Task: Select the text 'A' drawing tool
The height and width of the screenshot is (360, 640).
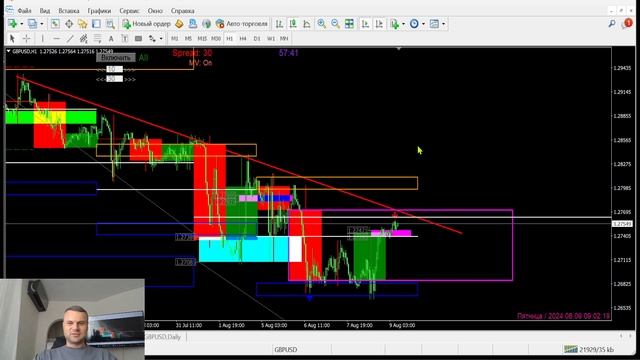Action: pos(111,38)
